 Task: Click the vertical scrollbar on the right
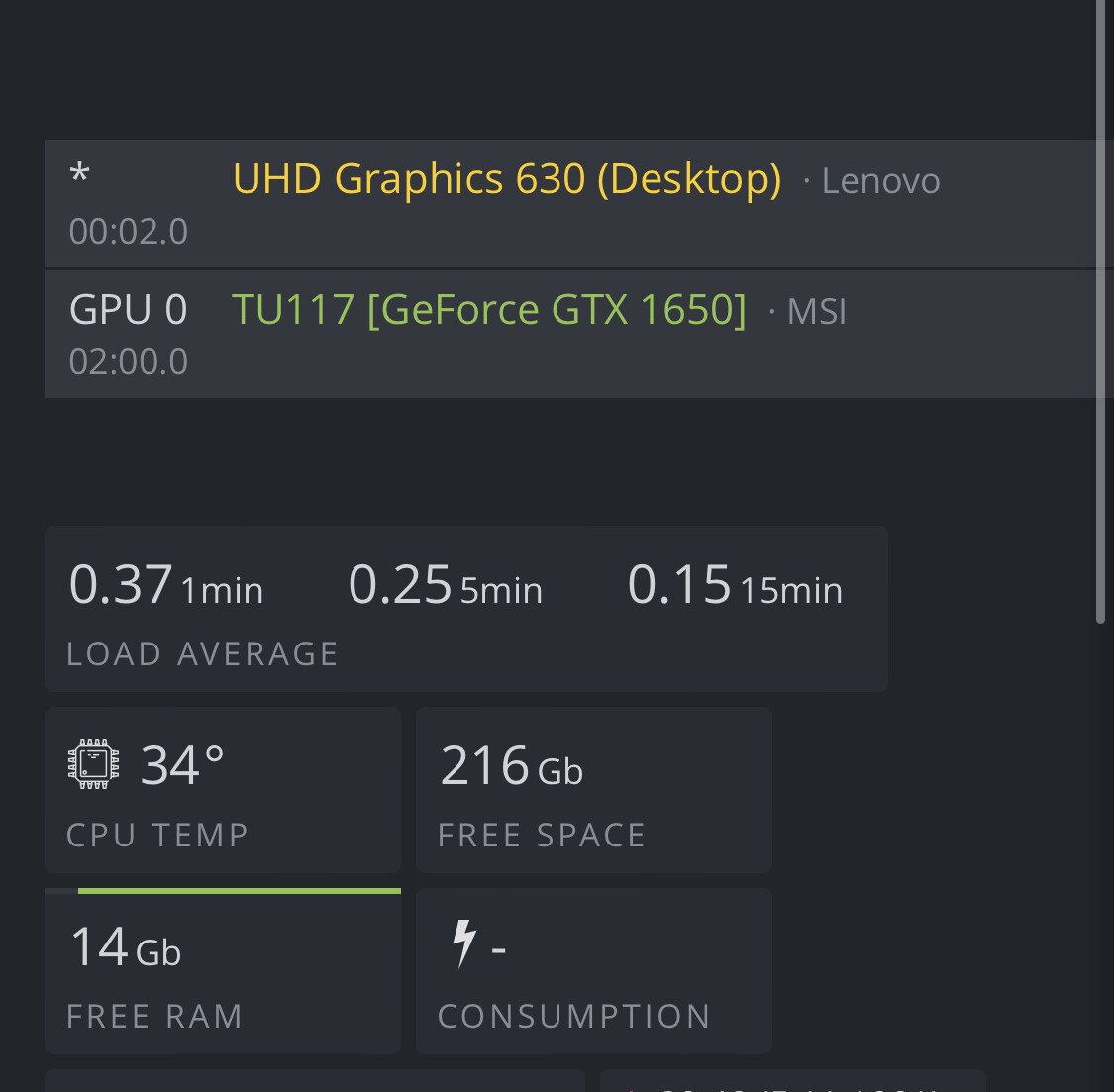[1100, 312]
